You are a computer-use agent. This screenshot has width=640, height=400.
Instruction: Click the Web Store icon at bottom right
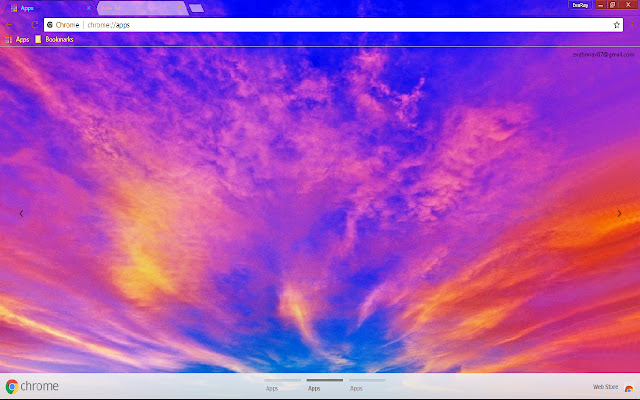click(x=628, y=387)
